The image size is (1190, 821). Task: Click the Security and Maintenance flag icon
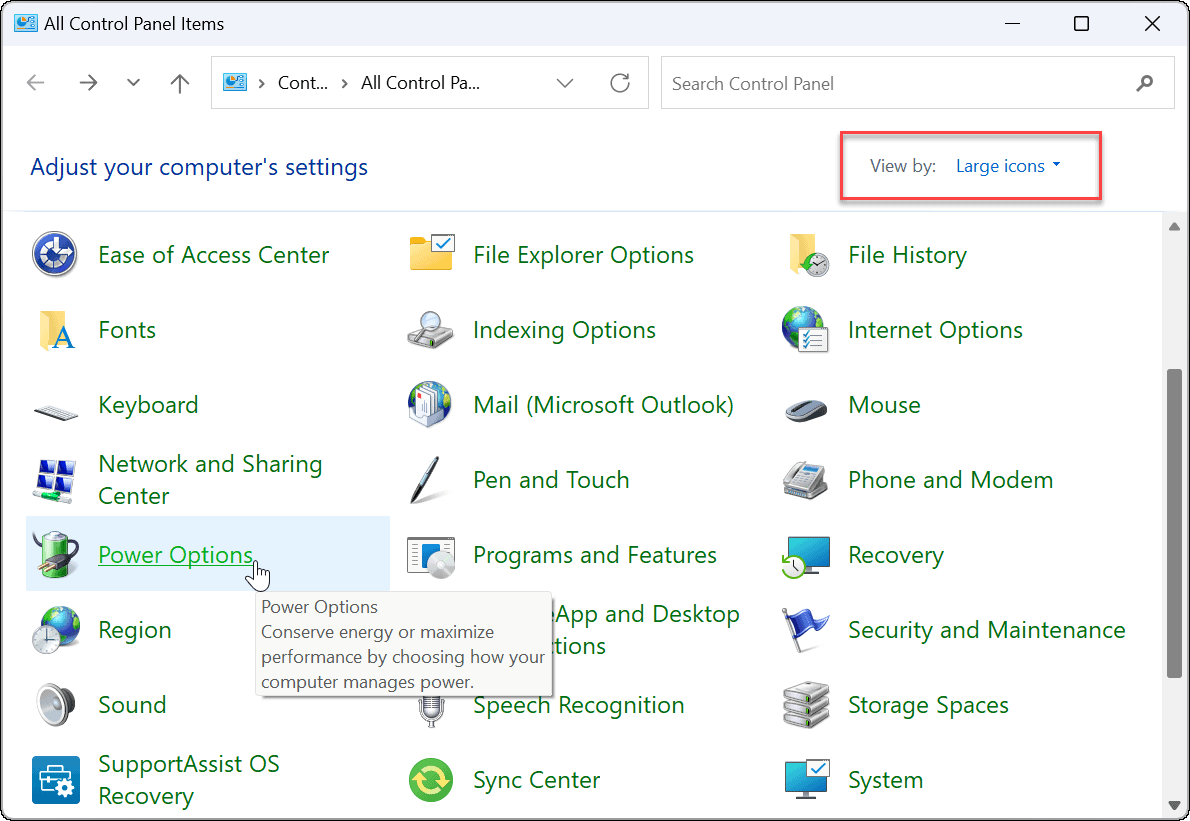(807, 630)
